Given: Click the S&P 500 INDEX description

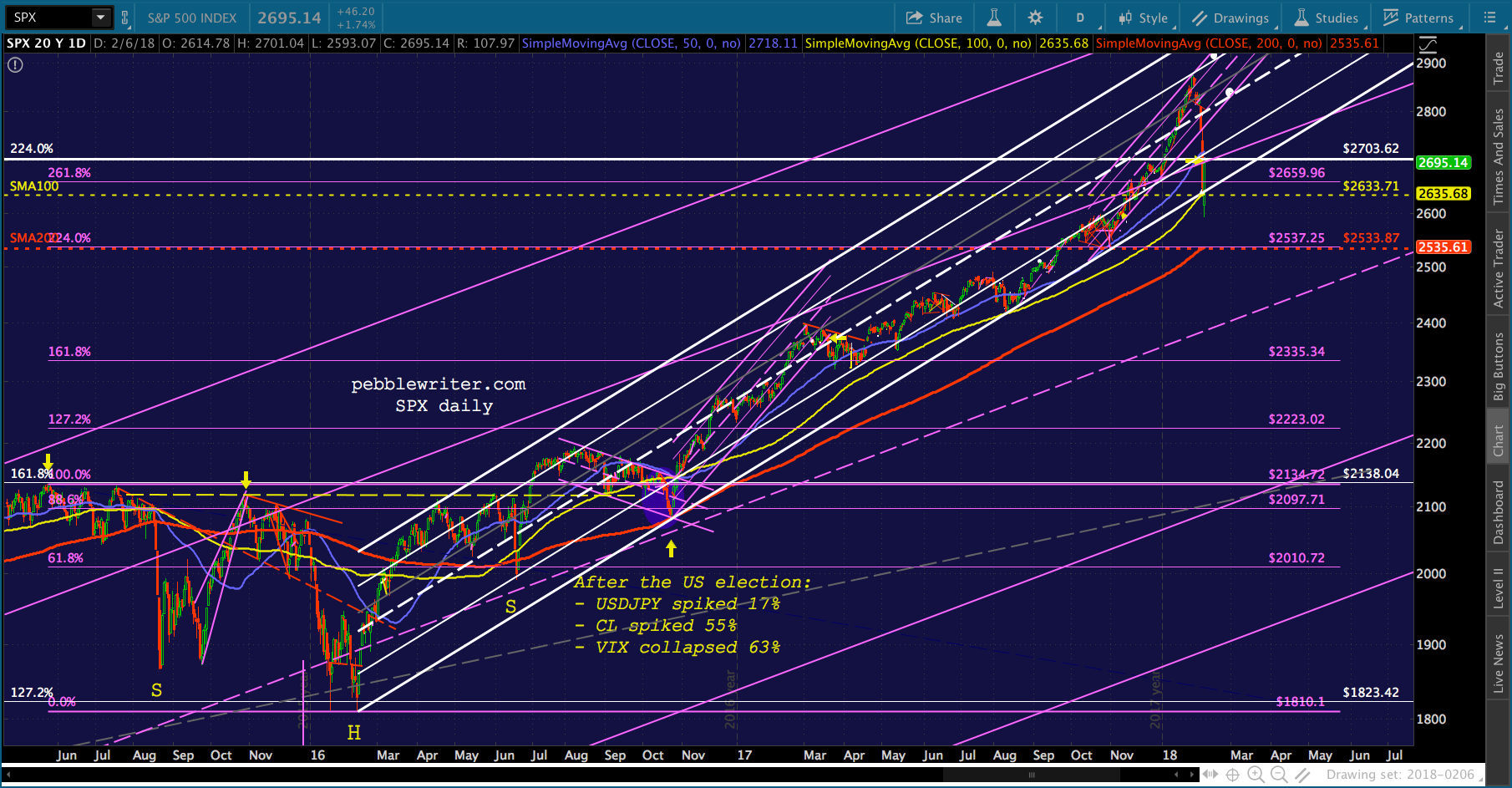Looking at the screenshot, I should coord(192,18).
